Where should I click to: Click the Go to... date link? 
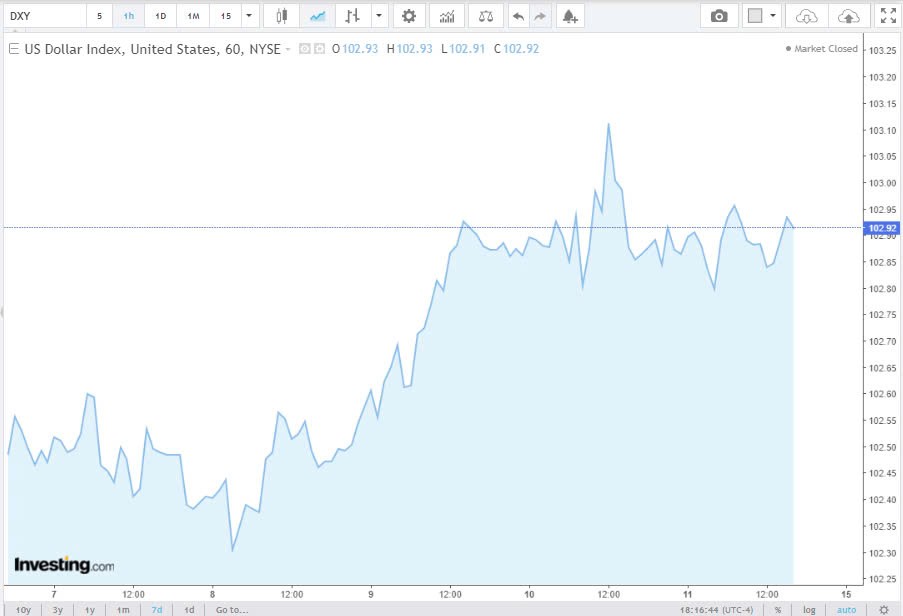point(229,609)
